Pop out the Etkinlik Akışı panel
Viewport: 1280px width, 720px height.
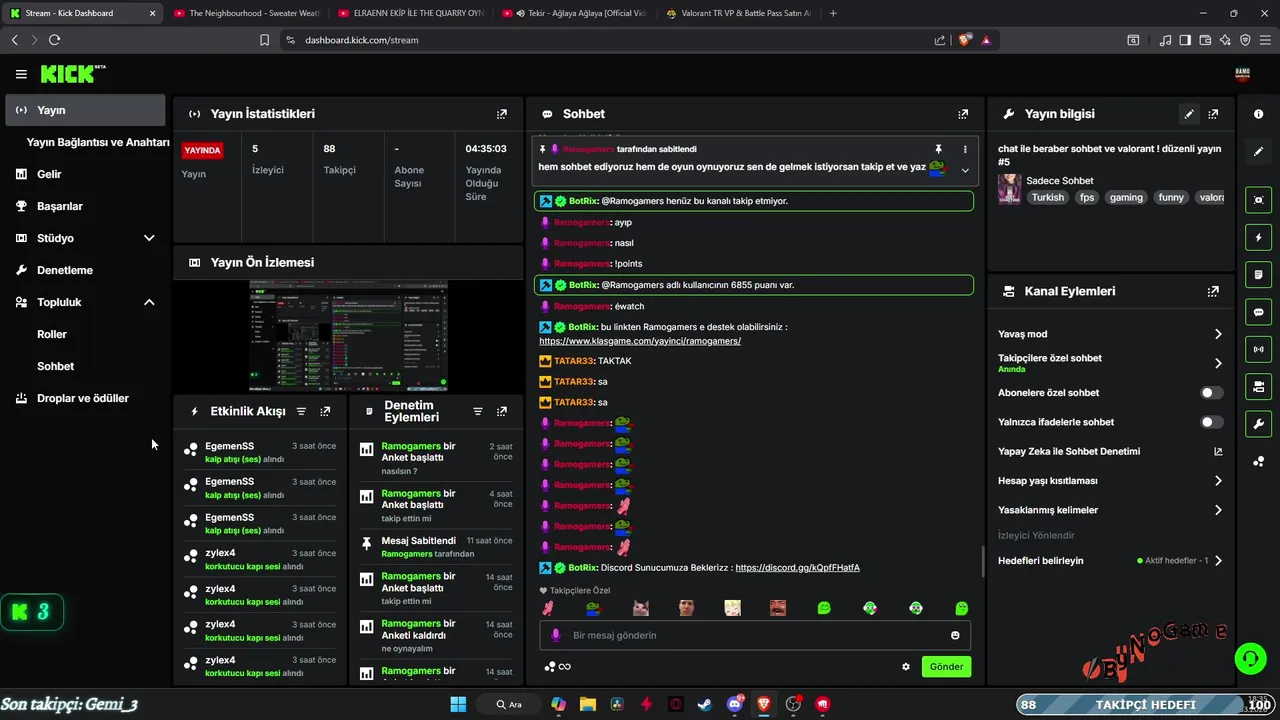325,411
